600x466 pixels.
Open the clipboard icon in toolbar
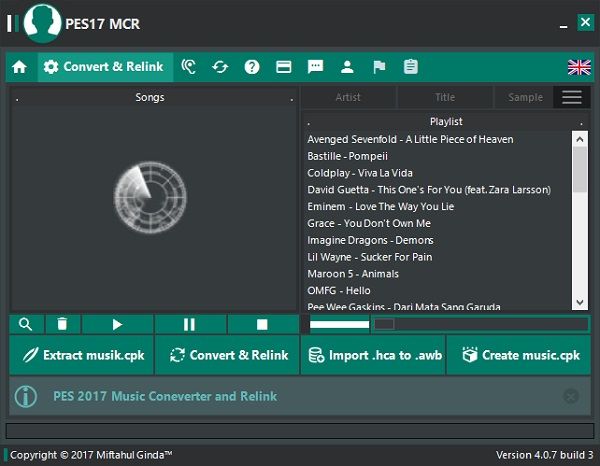[x=410, y=67]
